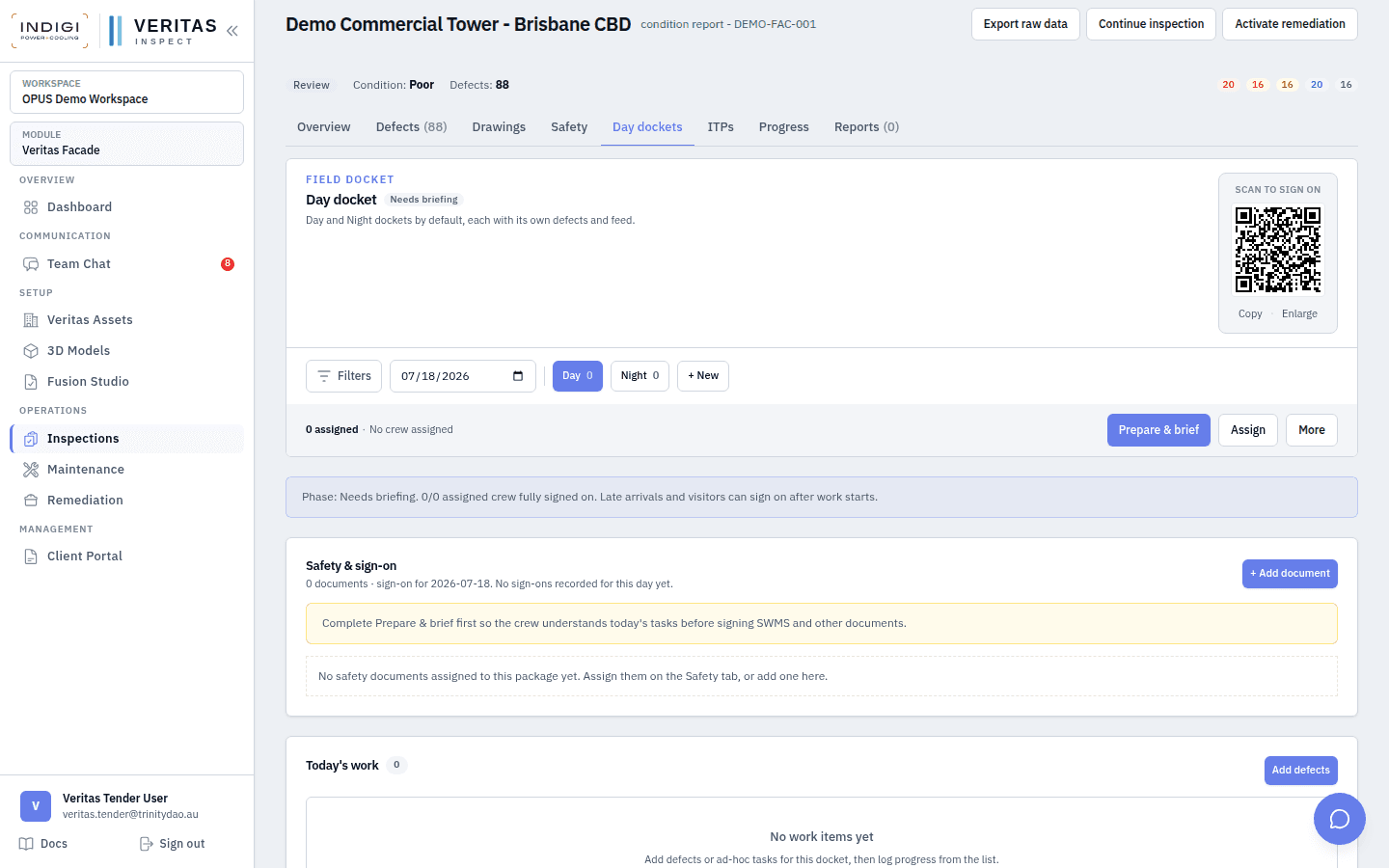Click Activate remediation button
The image size is (1389, 868).
(1290, 24)
